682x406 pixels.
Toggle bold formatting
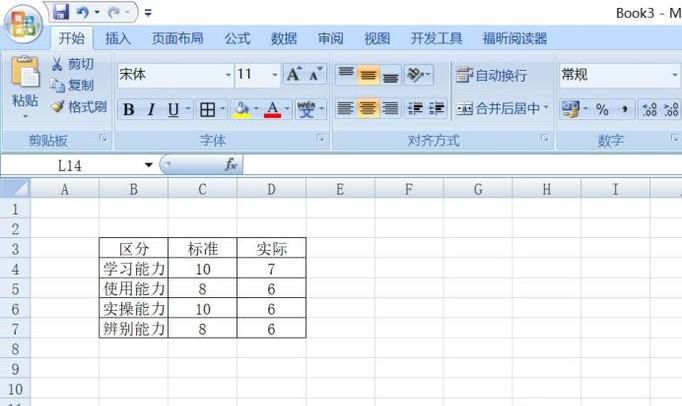click(128, 109)
